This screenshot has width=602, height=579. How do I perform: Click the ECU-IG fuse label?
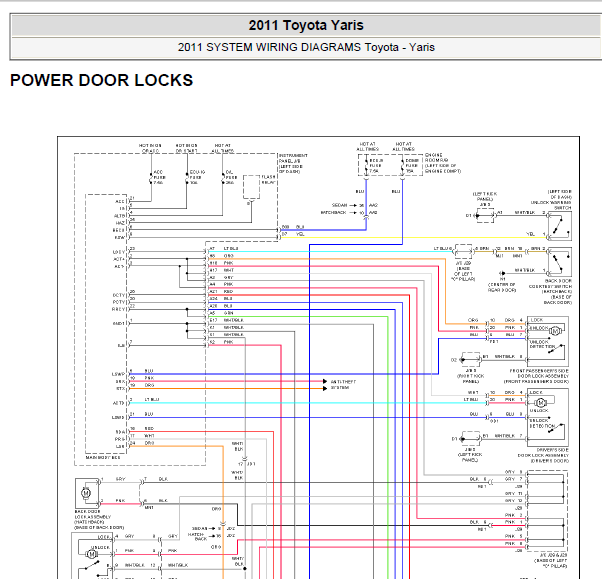coord(197,177)
